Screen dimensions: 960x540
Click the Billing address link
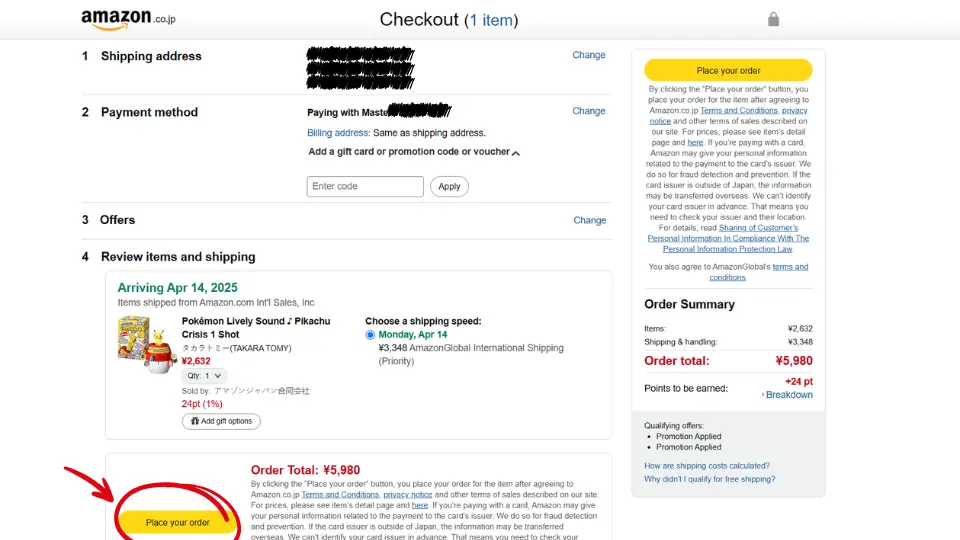[338, 133]
